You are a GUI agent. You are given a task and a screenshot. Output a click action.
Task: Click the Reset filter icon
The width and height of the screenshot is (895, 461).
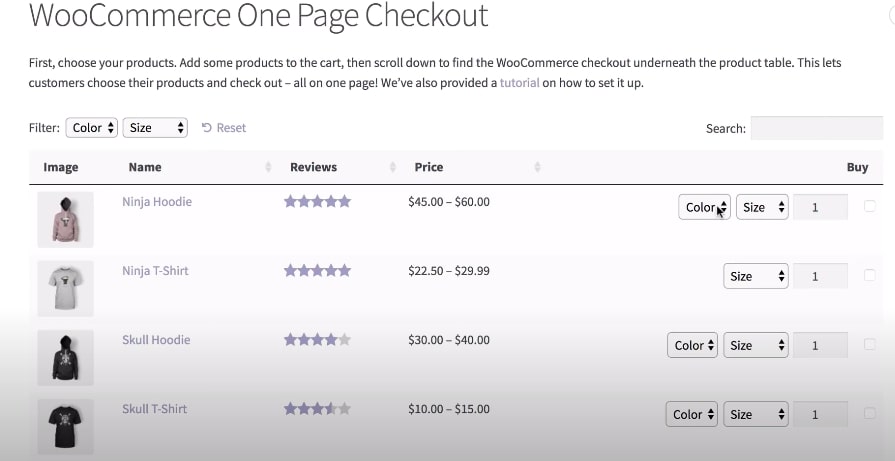click(206, 128)
